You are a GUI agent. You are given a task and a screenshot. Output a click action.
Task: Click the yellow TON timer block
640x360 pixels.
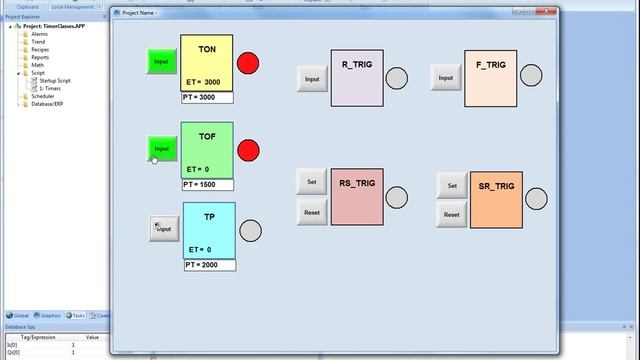207,63
